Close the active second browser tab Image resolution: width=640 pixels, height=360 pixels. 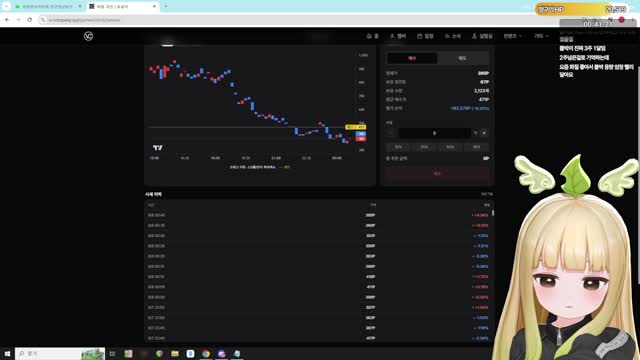click(x=154, y=7)
